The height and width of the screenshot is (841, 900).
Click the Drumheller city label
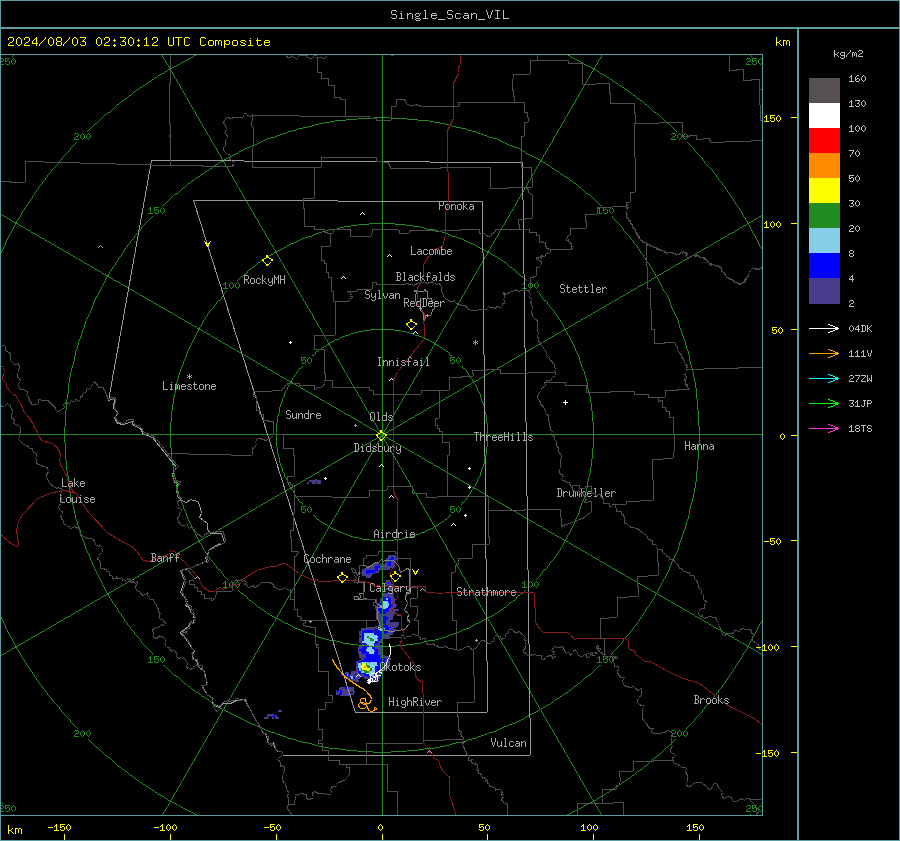click(x=586, y=493)
